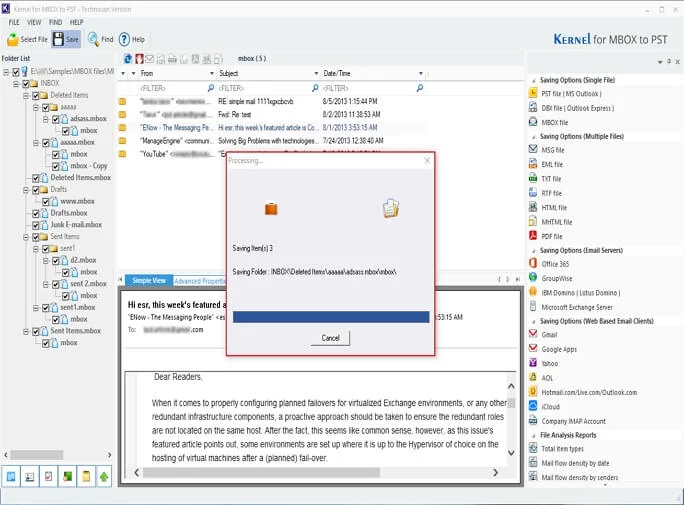Screen dimensions: 684x505
Task: Toggle the d2.mbox checkbox
Action: [x=56, y=260]
